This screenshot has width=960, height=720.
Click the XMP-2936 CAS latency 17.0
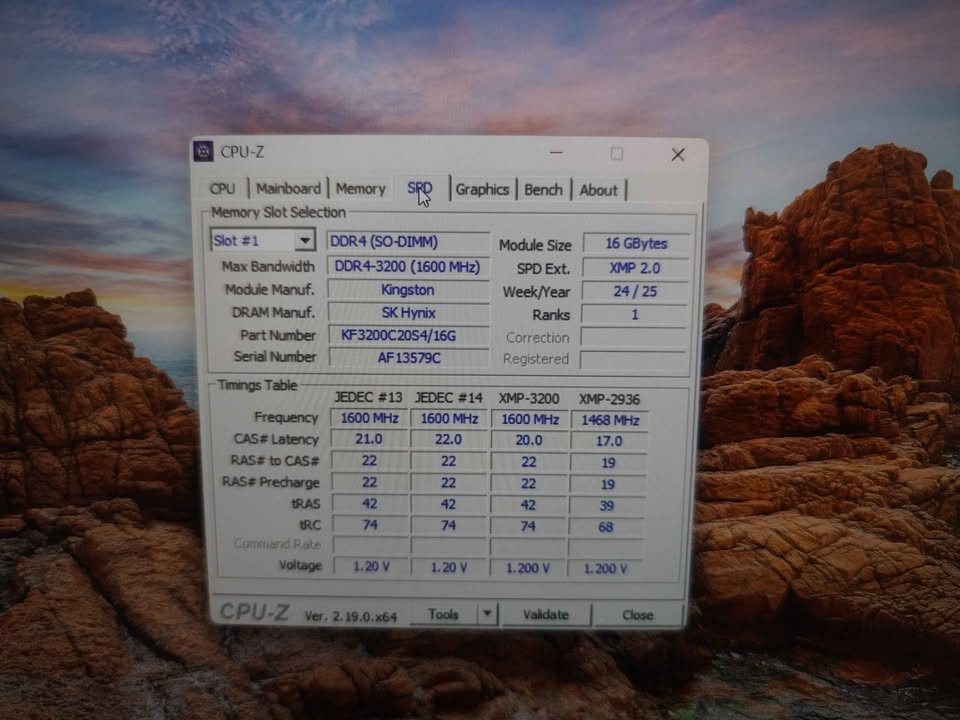click(609, 441)
